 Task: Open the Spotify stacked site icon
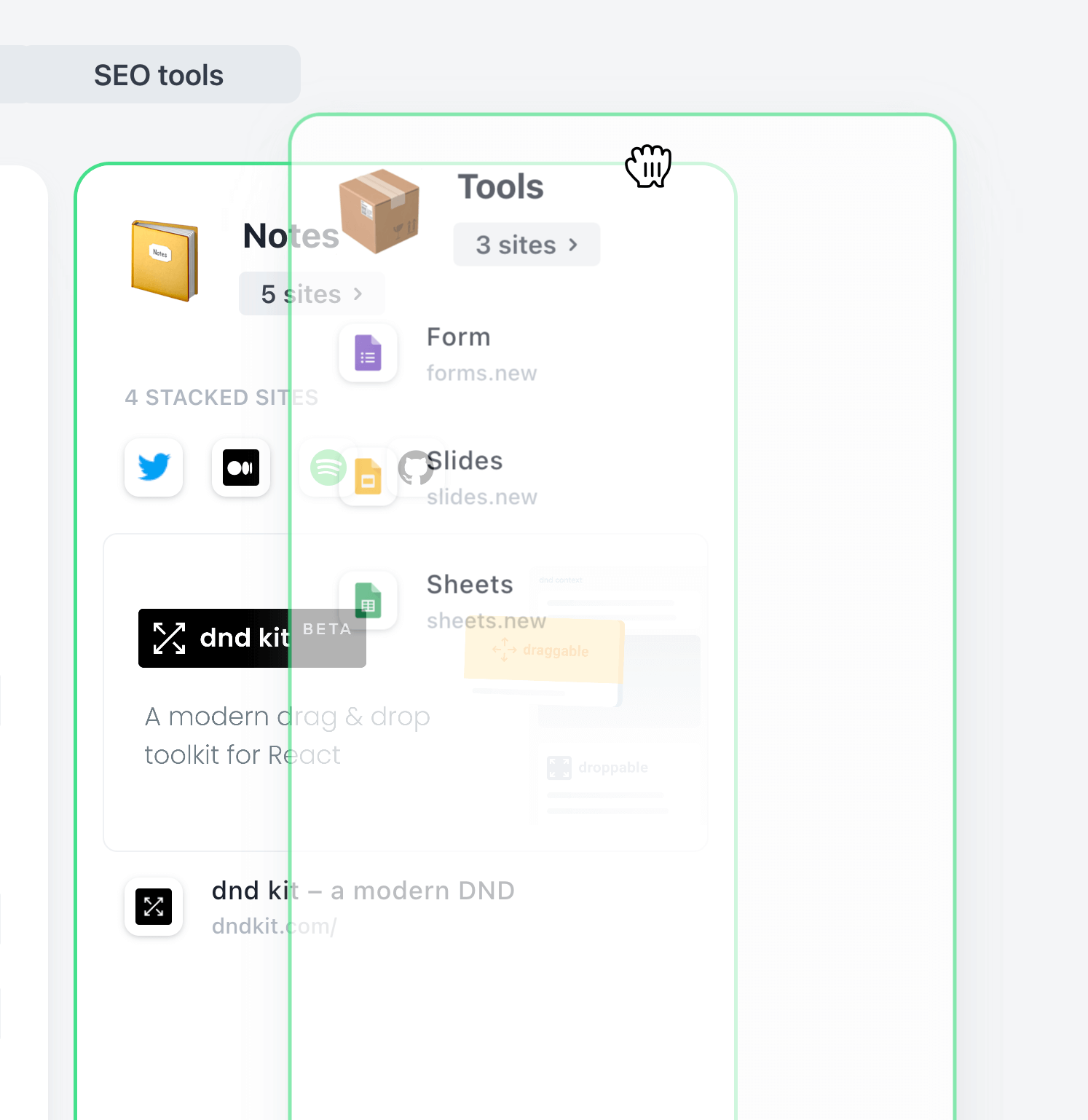328,468
